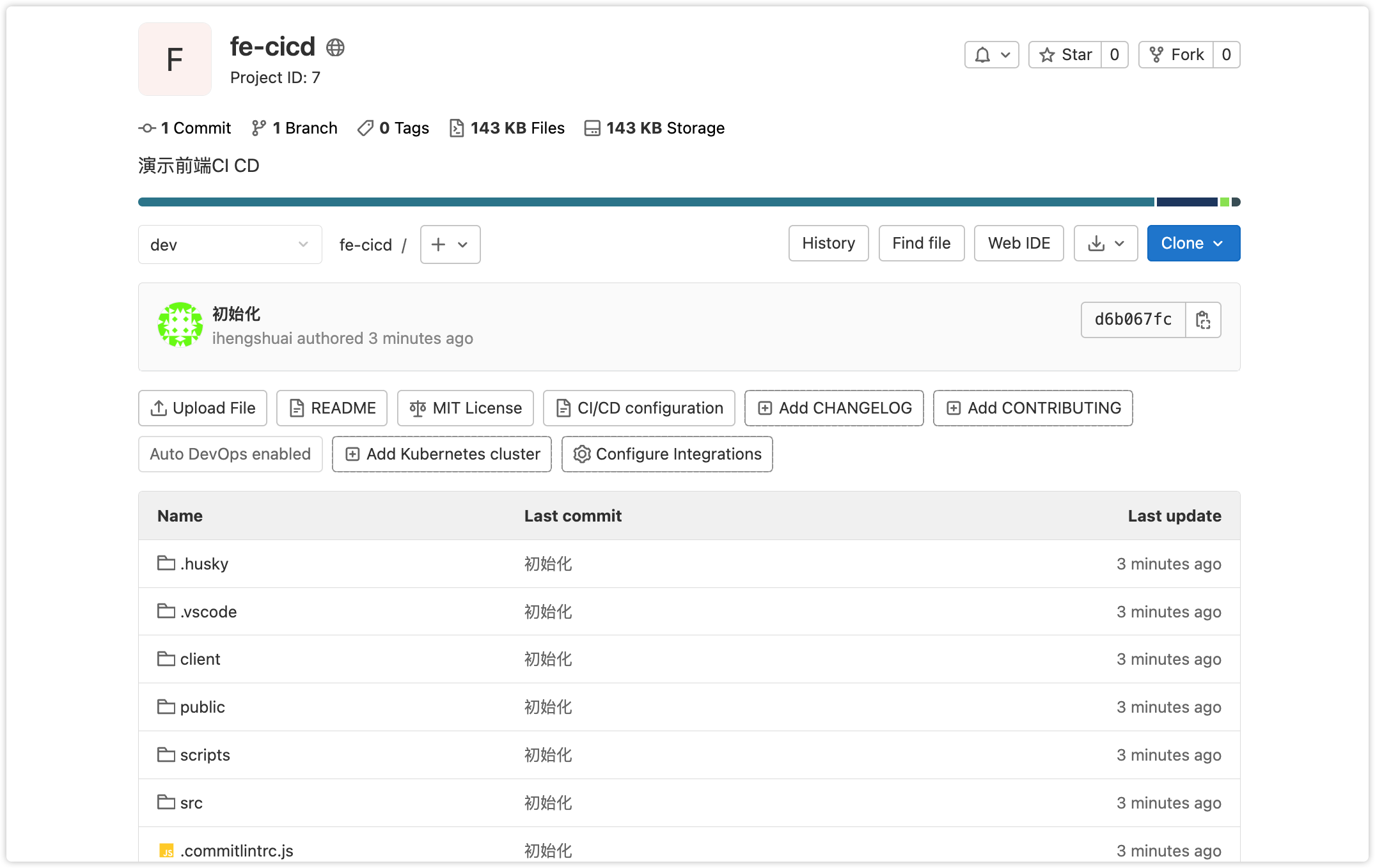Open the 1 Commit link

185,128
